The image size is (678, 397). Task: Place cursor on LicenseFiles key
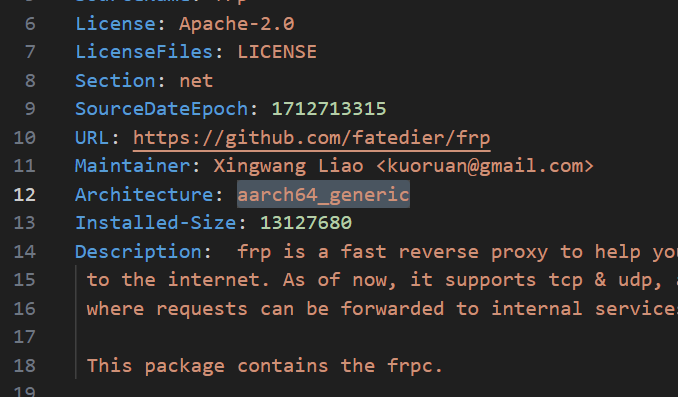click(144, 52)
